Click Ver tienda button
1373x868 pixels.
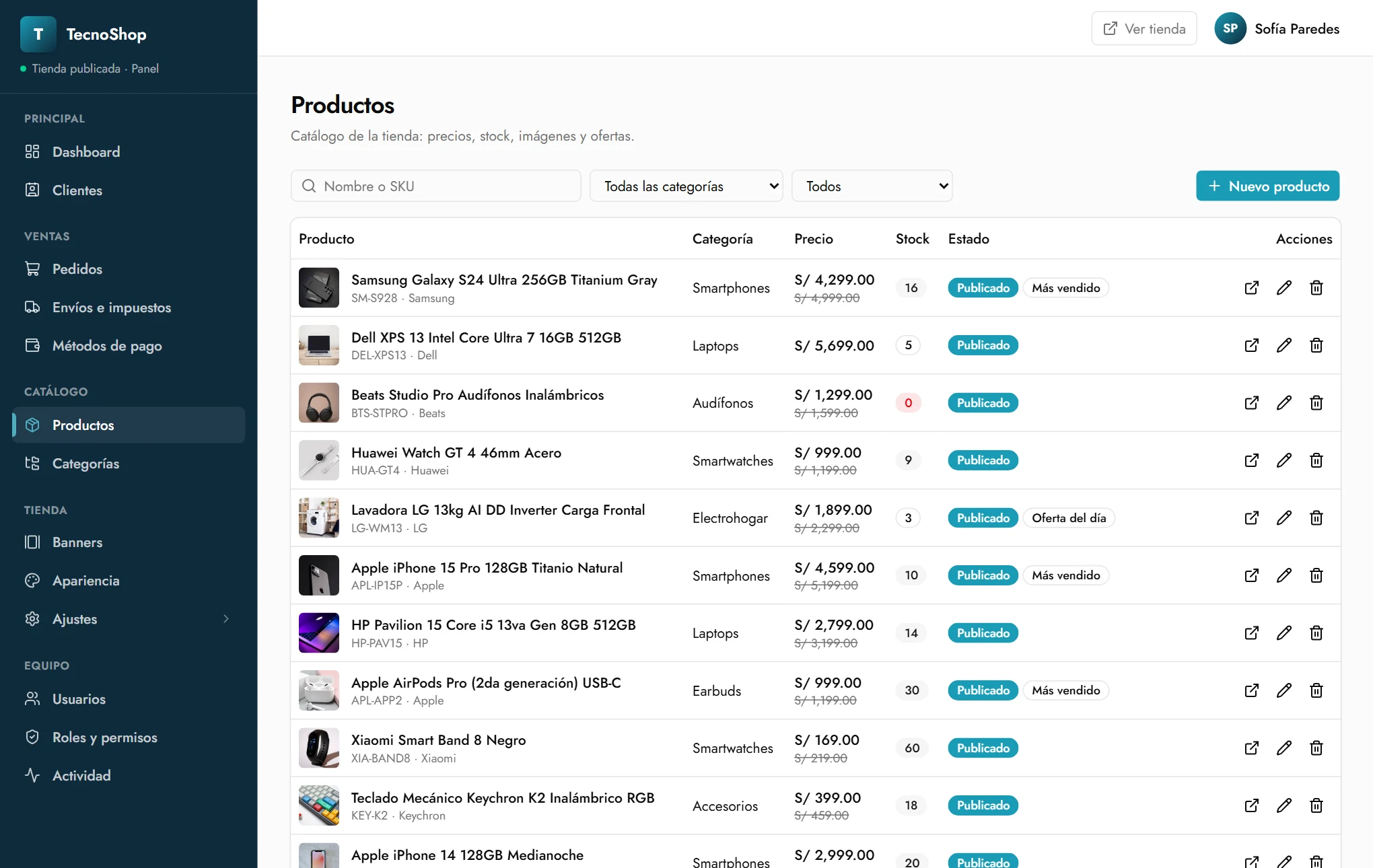tap(1143, 28)
